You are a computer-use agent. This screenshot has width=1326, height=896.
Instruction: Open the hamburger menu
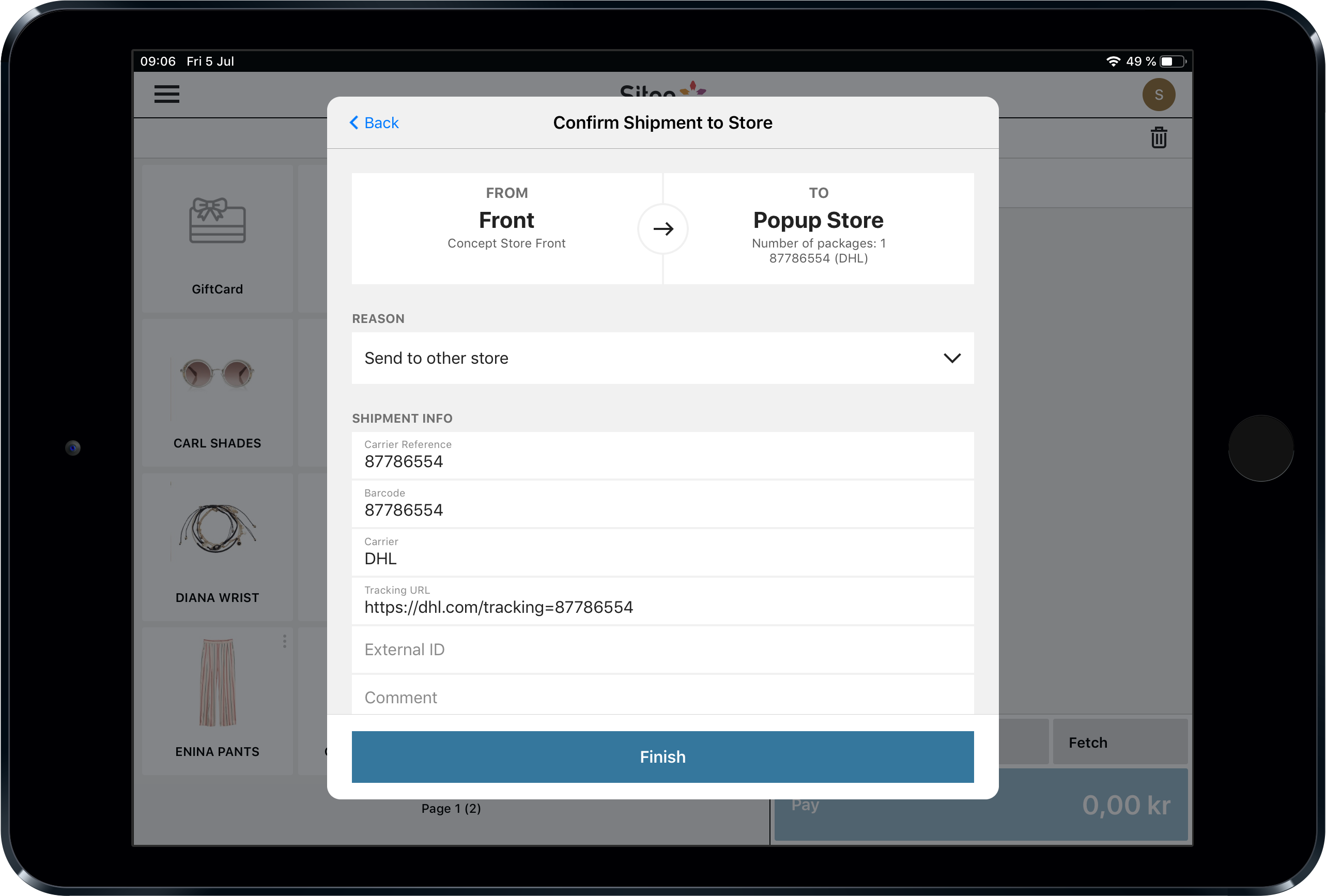(166, 94)
